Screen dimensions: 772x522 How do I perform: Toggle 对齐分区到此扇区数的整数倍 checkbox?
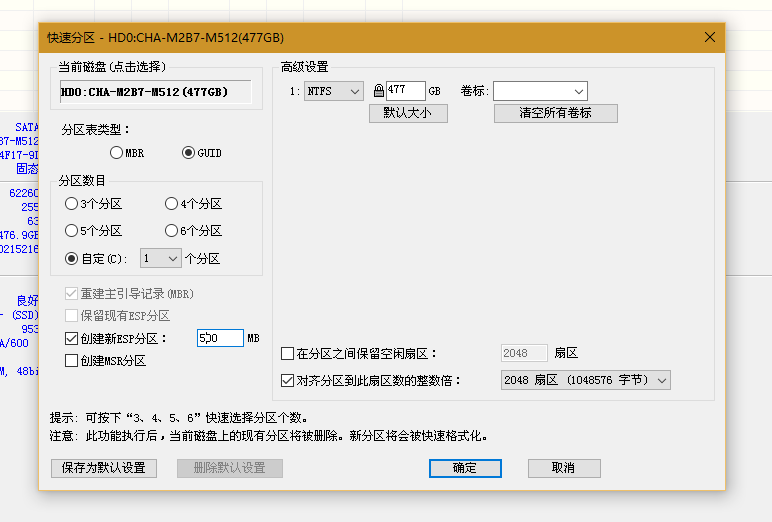point(288,380)
